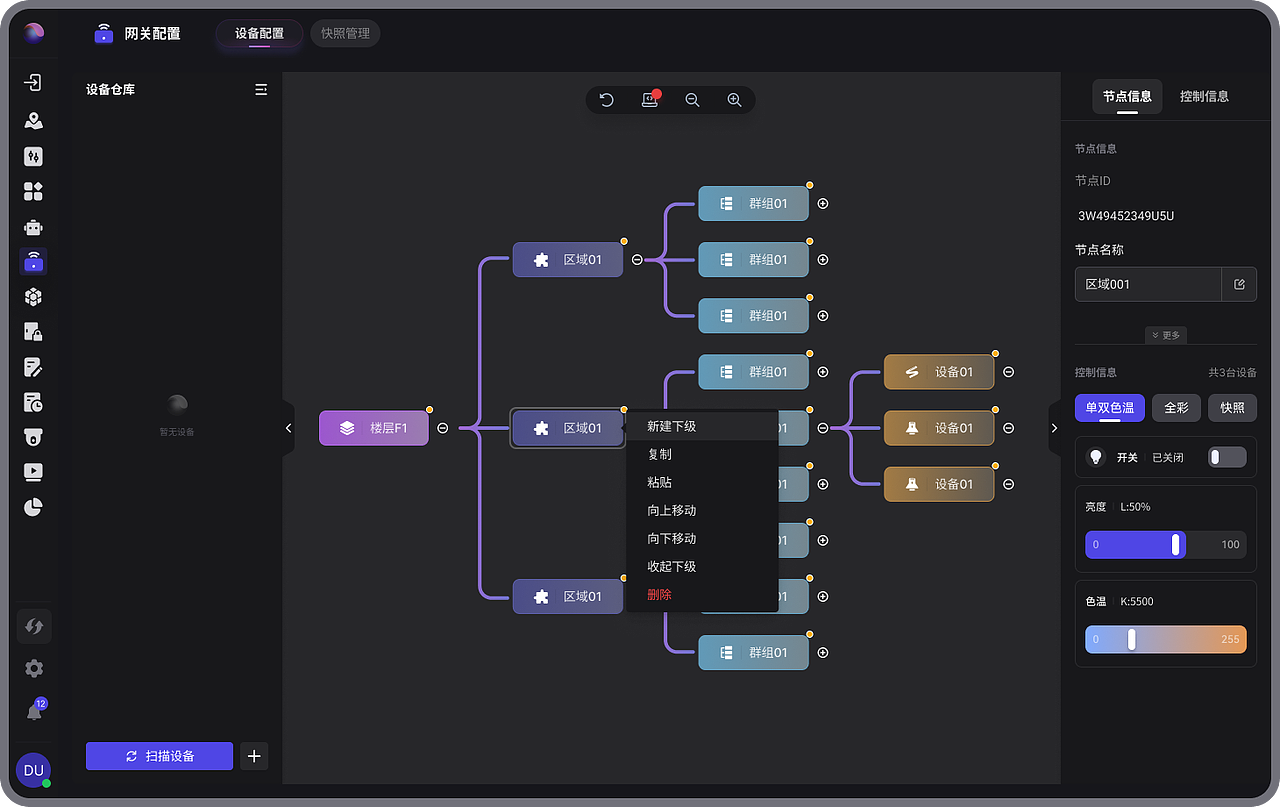Viewport: 1280px width, 807px height.
Task: Switch to the 设备配置 tab
Action: tap(260, 33)
